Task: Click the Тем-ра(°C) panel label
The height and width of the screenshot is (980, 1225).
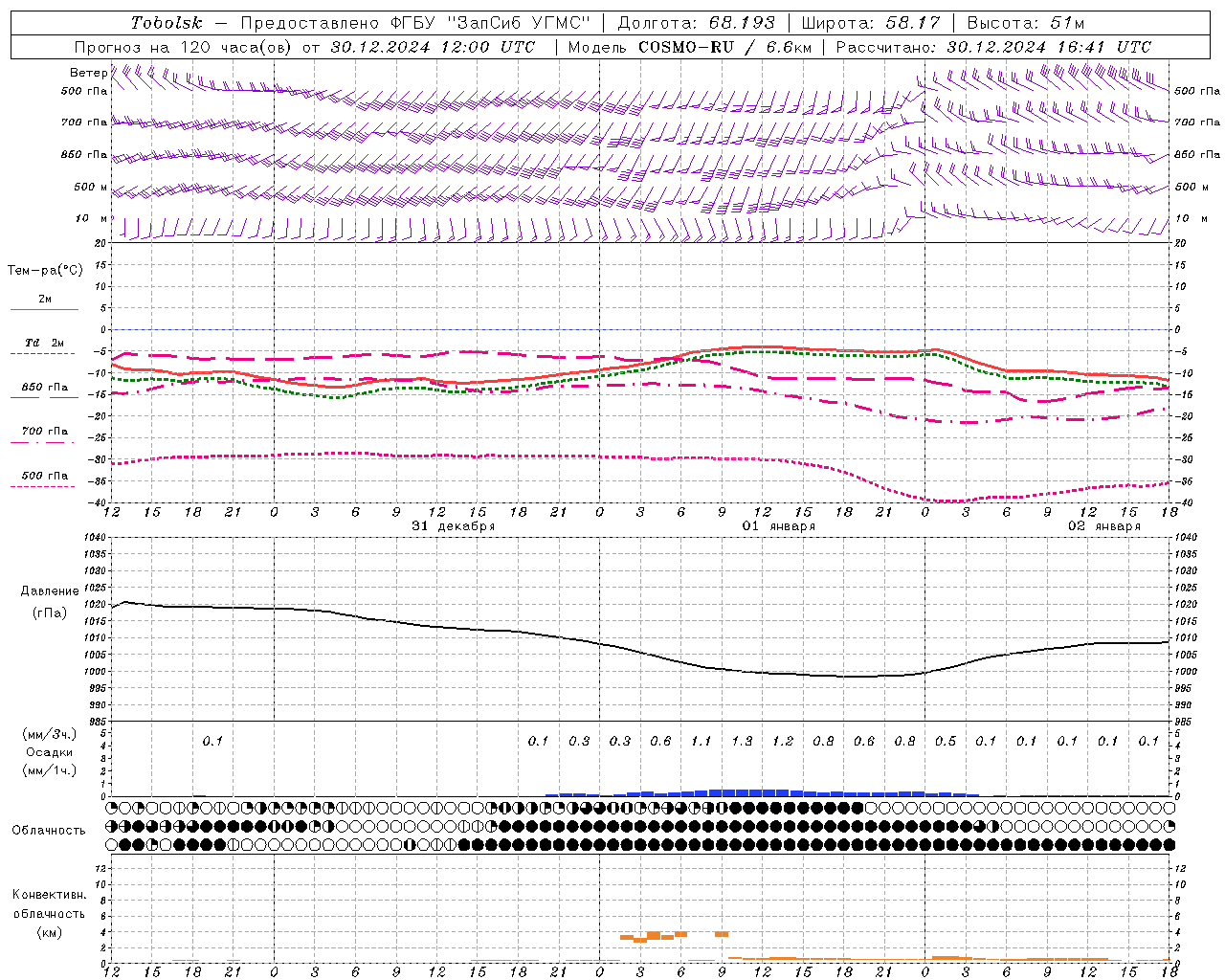Action: point(45,271)
